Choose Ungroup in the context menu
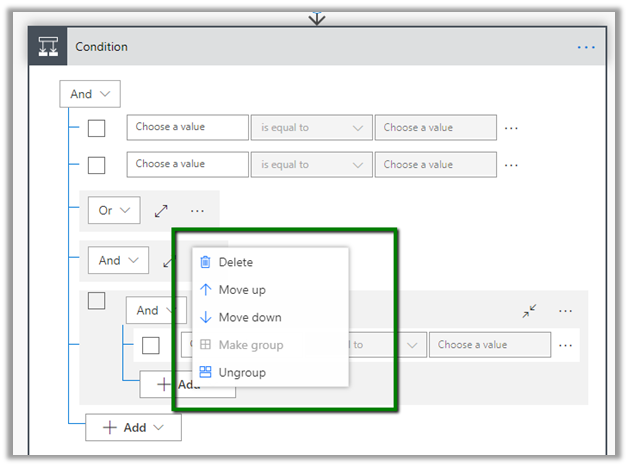 (x=242, y=372)
